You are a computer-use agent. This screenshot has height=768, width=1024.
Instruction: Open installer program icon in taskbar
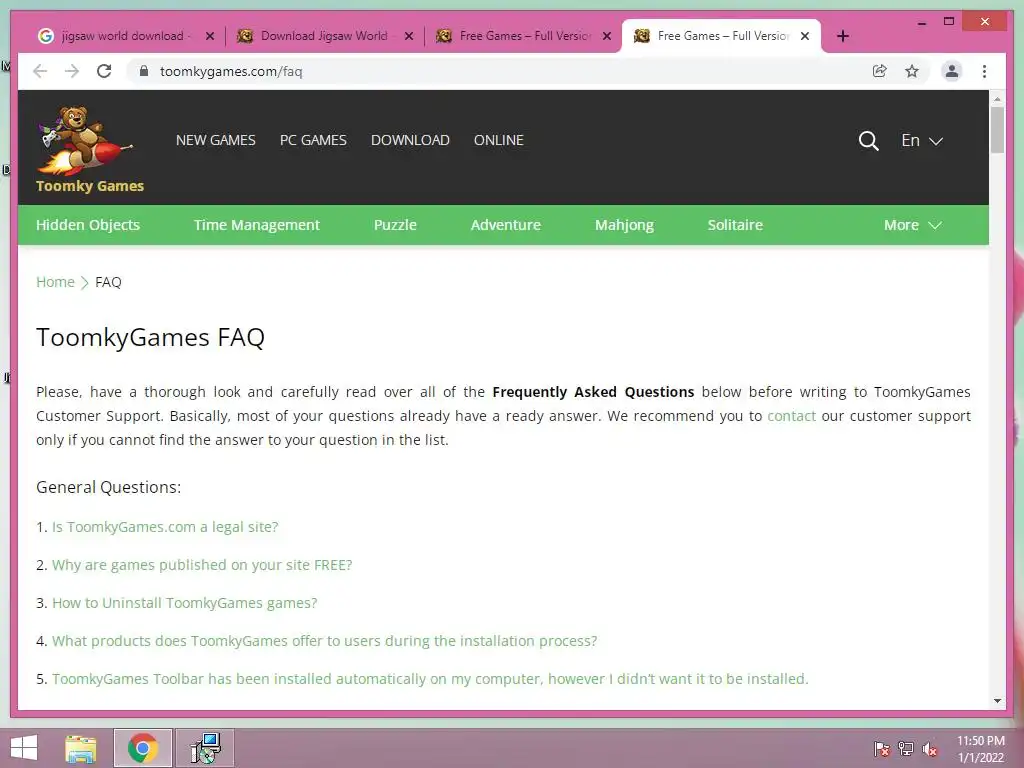pyautogui.click(x=205, y=748)
